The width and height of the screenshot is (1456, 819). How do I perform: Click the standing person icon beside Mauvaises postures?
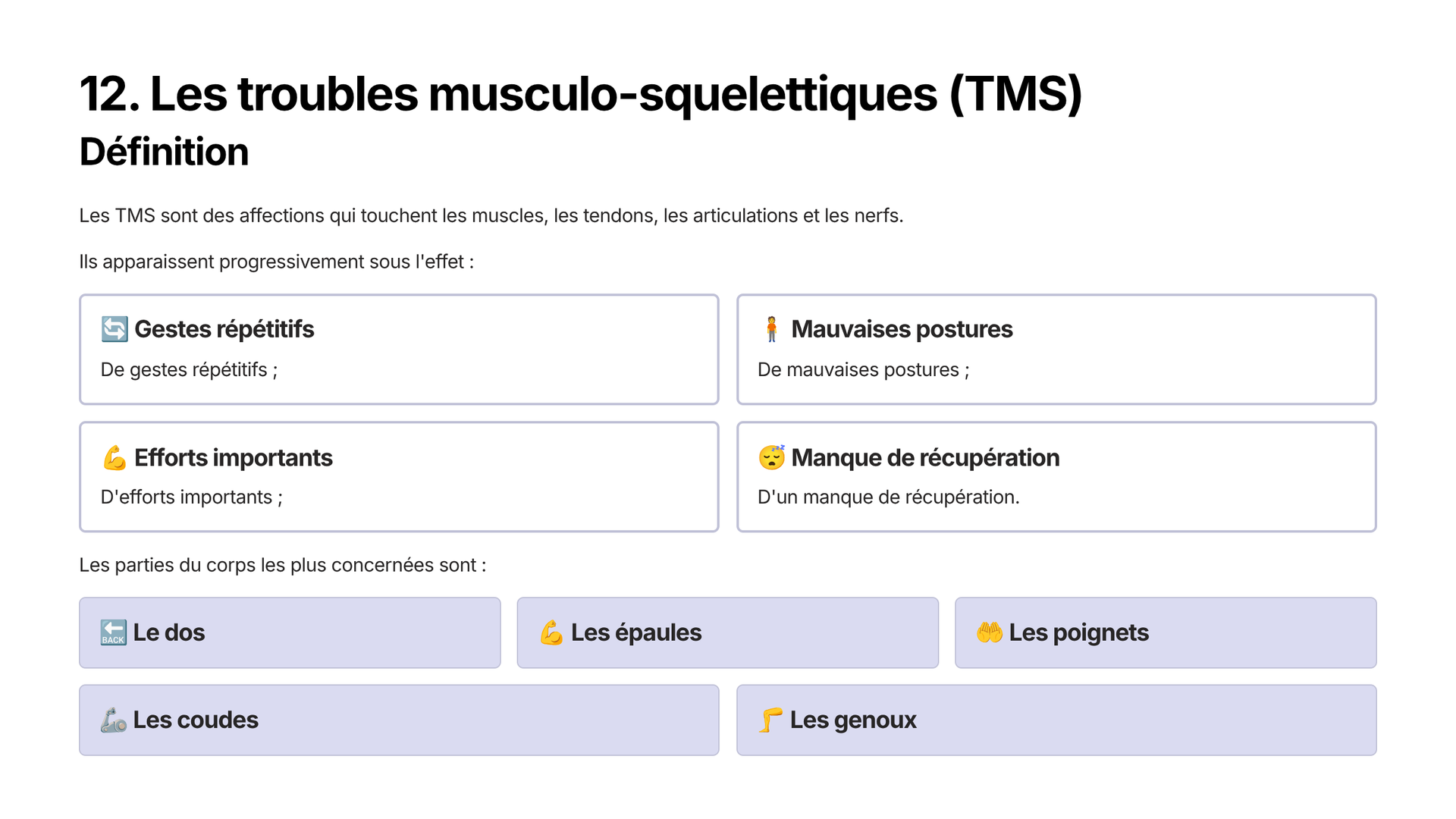tap(771, 329)
